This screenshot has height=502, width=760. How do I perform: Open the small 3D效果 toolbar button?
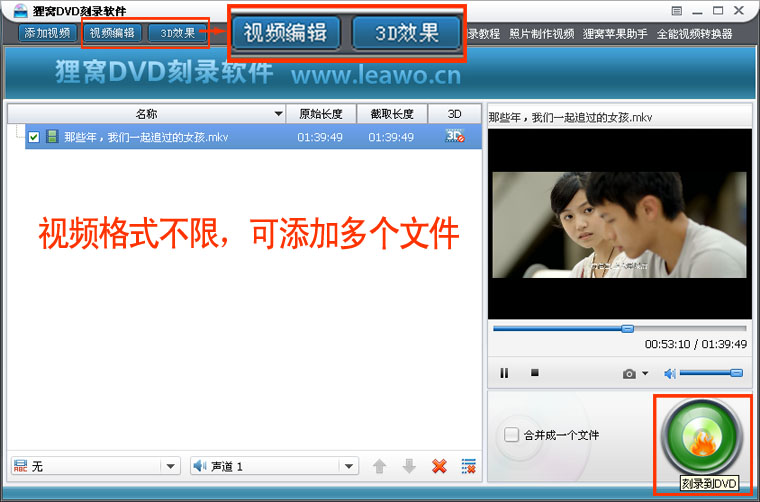click(177, 33)
